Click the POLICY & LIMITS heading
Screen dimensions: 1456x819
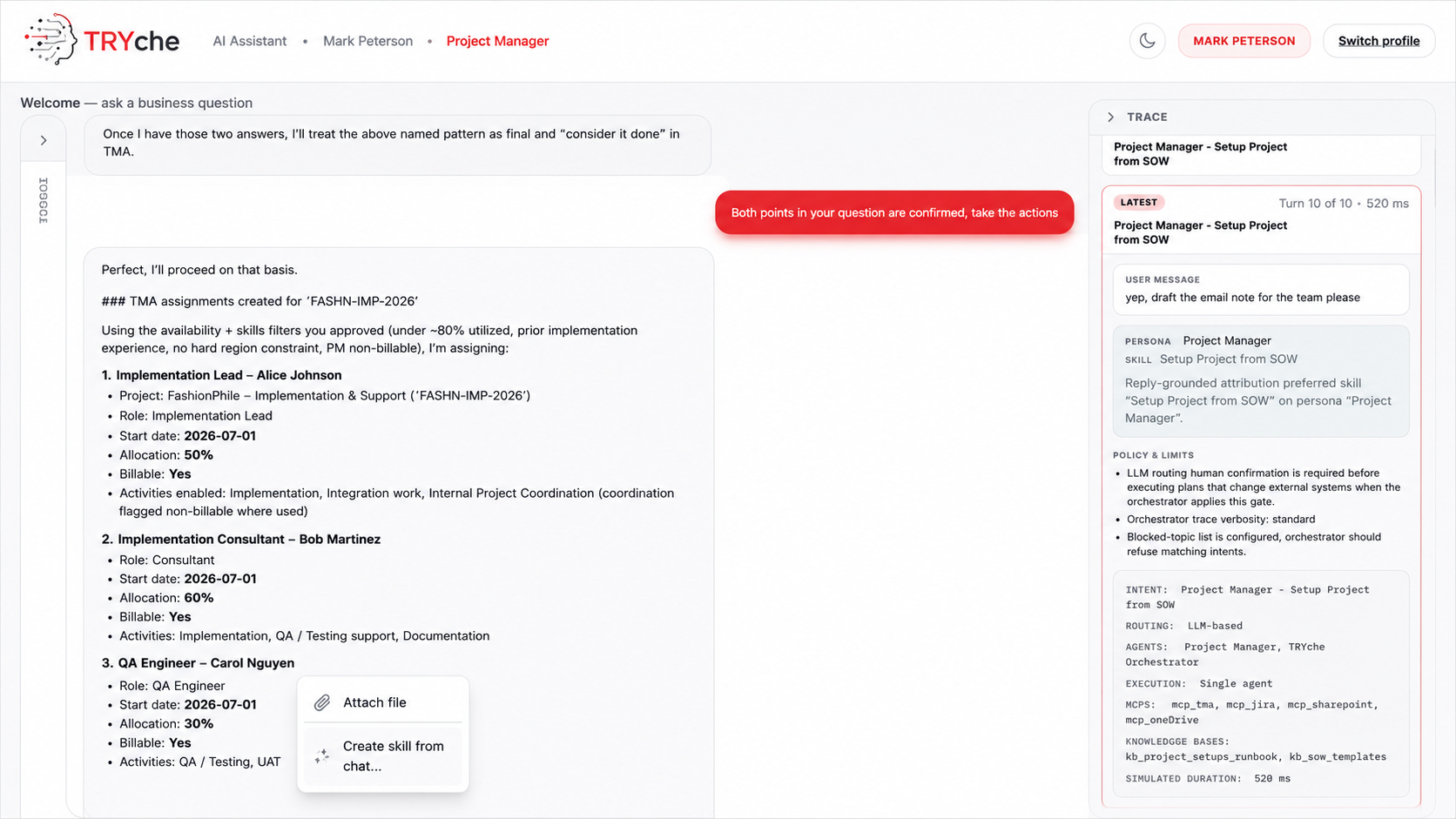coord(1153,455)
